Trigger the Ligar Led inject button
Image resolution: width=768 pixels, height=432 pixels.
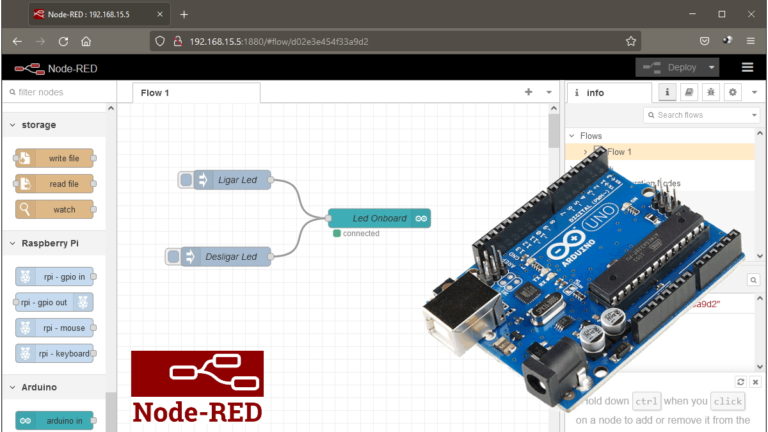pyautogui.click(x=186, y=180)
